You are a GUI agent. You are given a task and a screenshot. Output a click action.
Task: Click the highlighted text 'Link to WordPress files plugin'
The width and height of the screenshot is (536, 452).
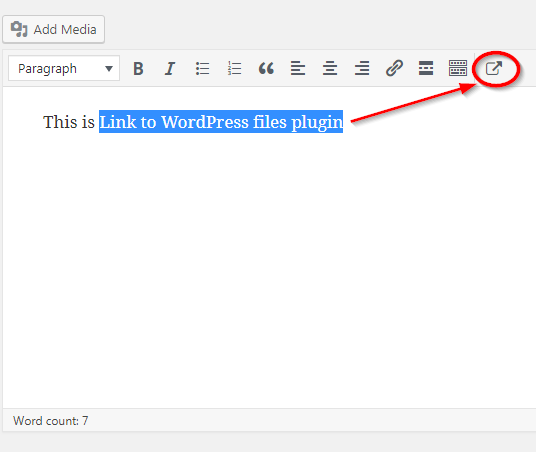221,122
